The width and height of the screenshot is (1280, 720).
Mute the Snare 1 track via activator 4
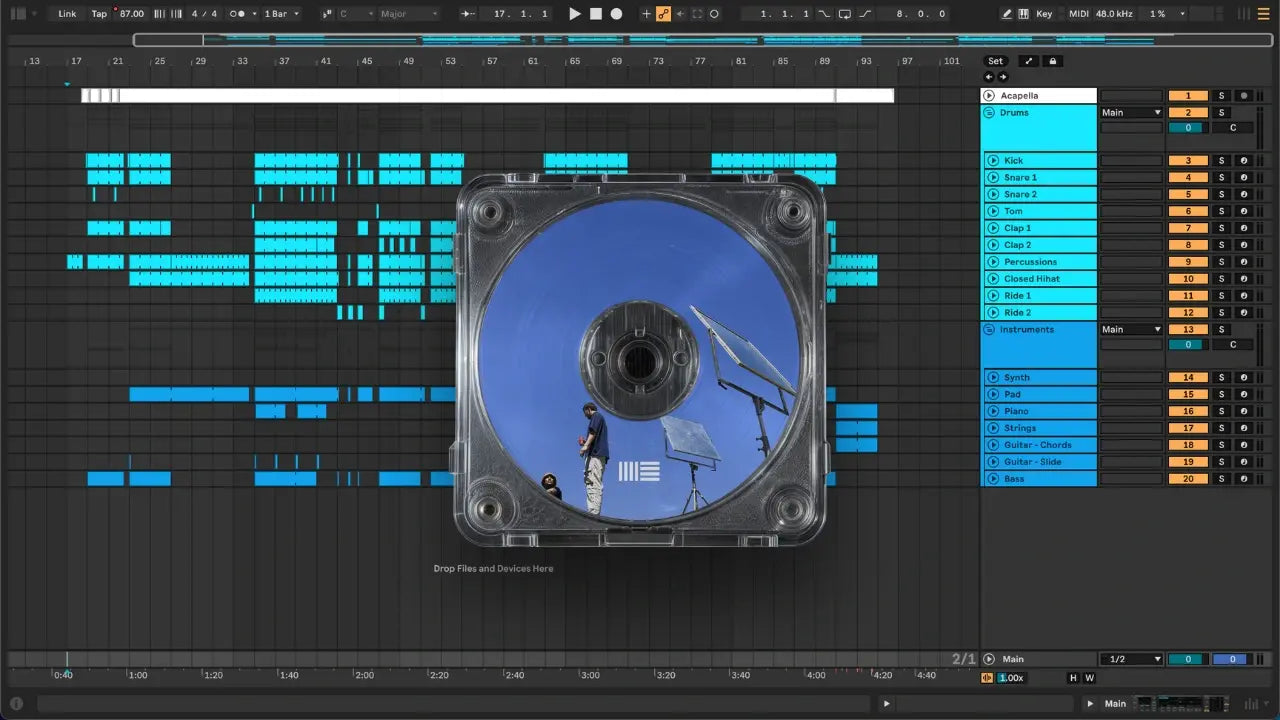click(x=1188, y=178)
